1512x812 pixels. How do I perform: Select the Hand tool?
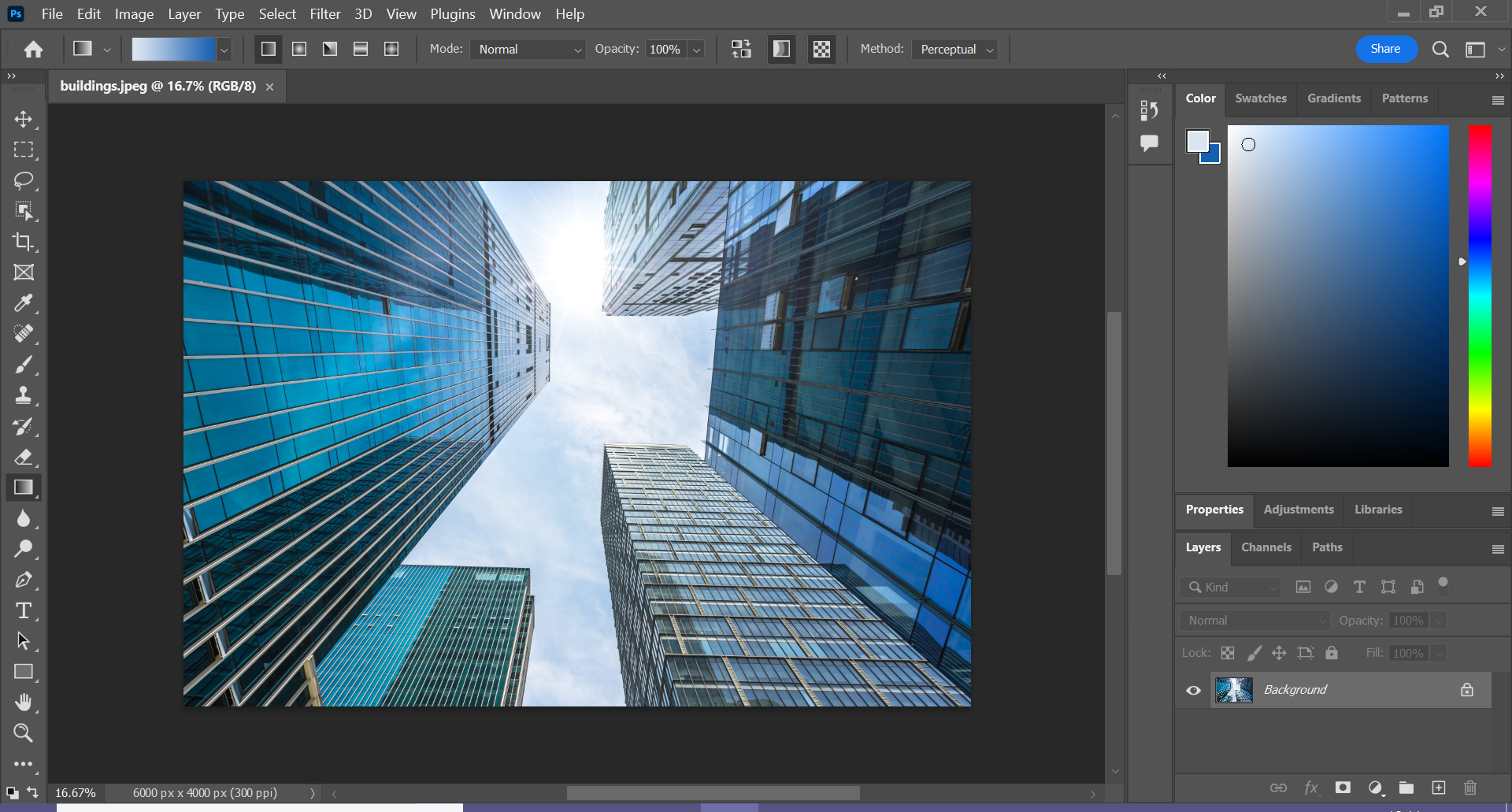click(x=24, y=703)
